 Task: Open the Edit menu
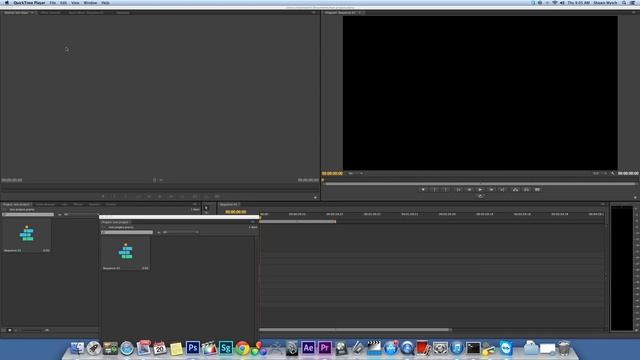[63, 3]
